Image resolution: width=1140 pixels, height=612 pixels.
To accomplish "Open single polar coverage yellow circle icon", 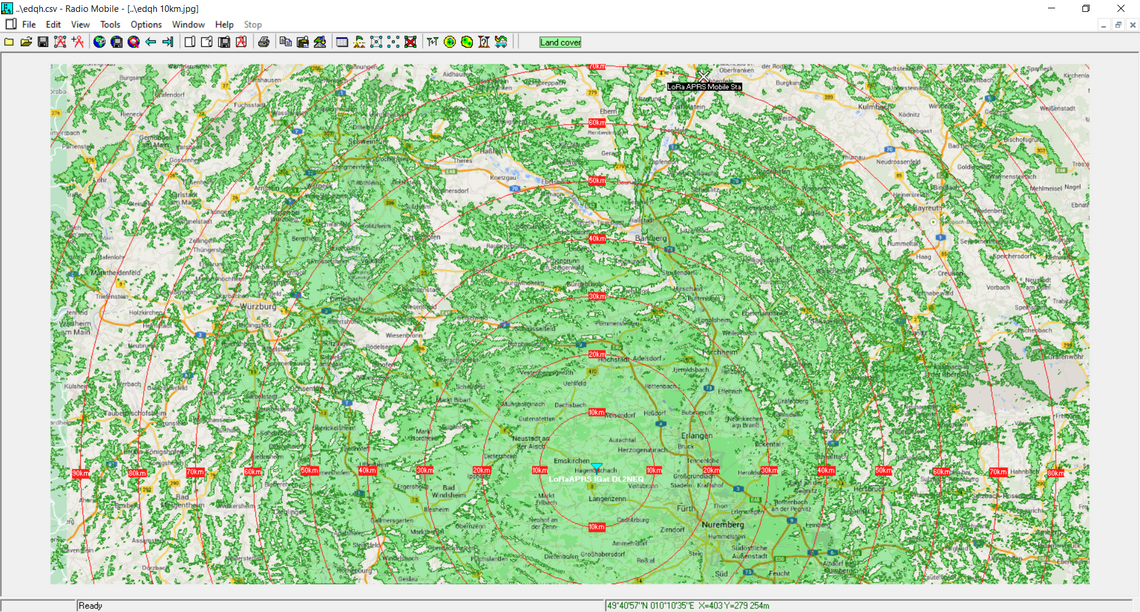I will (450, 42).
